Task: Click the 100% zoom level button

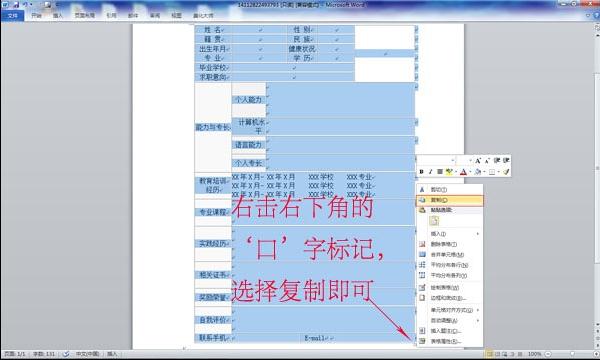Action: point(534,354)
